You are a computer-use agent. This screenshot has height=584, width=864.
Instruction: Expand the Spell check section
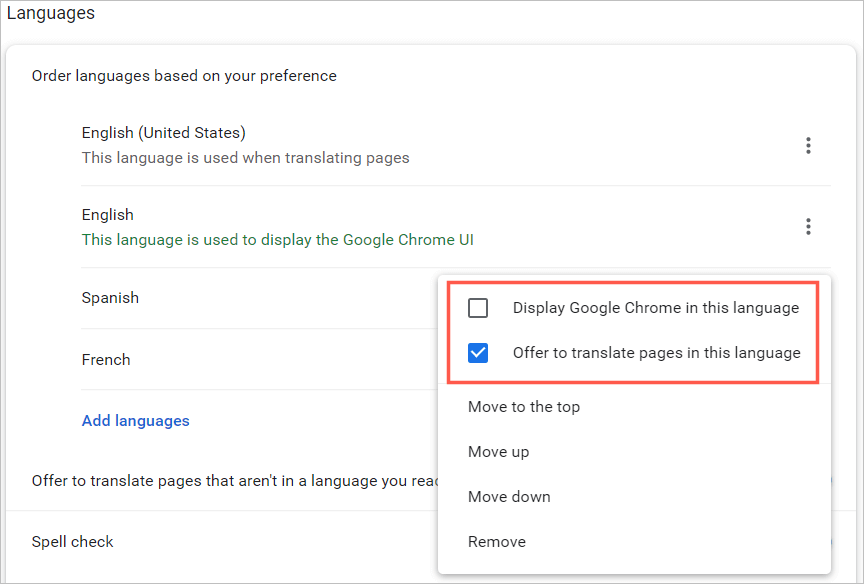coord(73,542)
